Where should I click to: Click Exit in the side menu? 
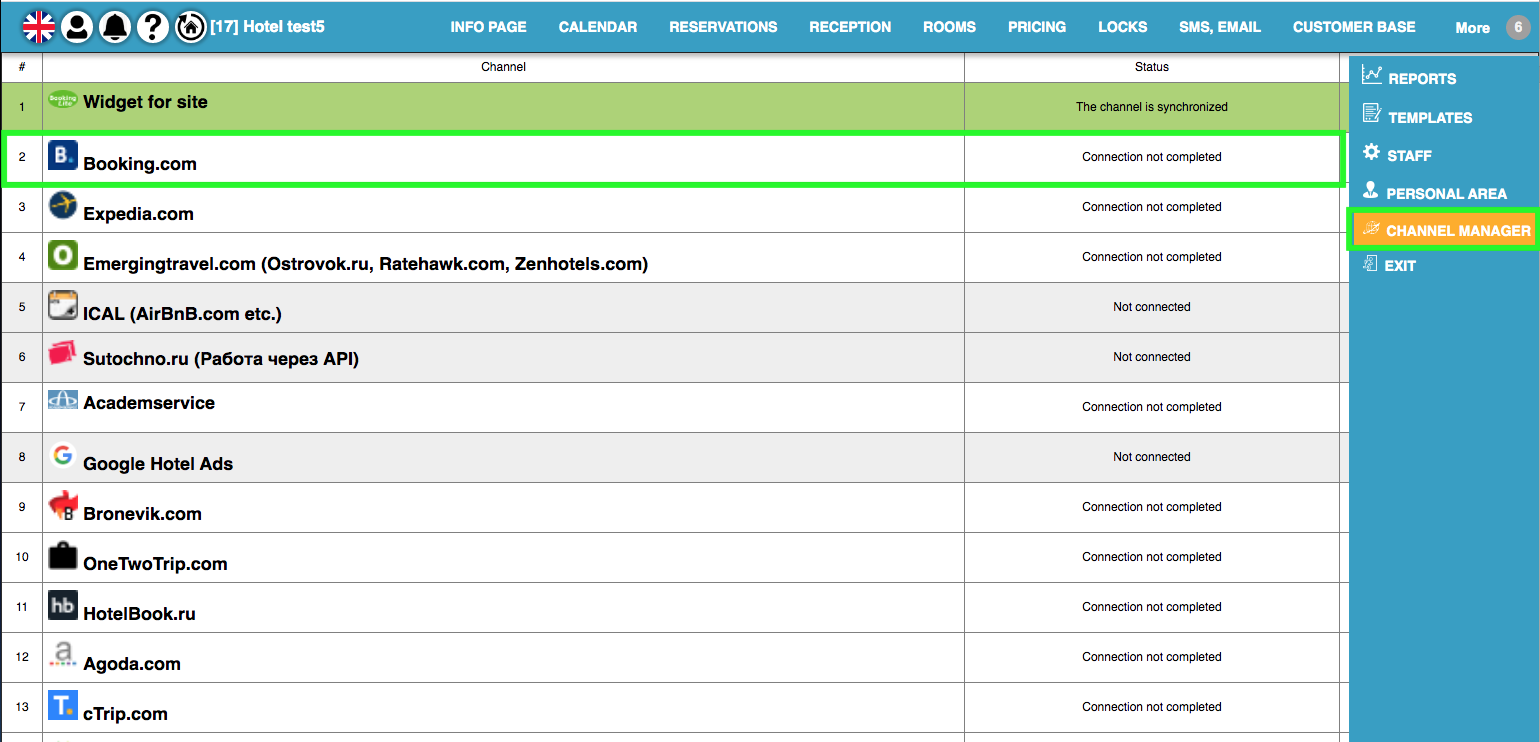[1399, 265]
